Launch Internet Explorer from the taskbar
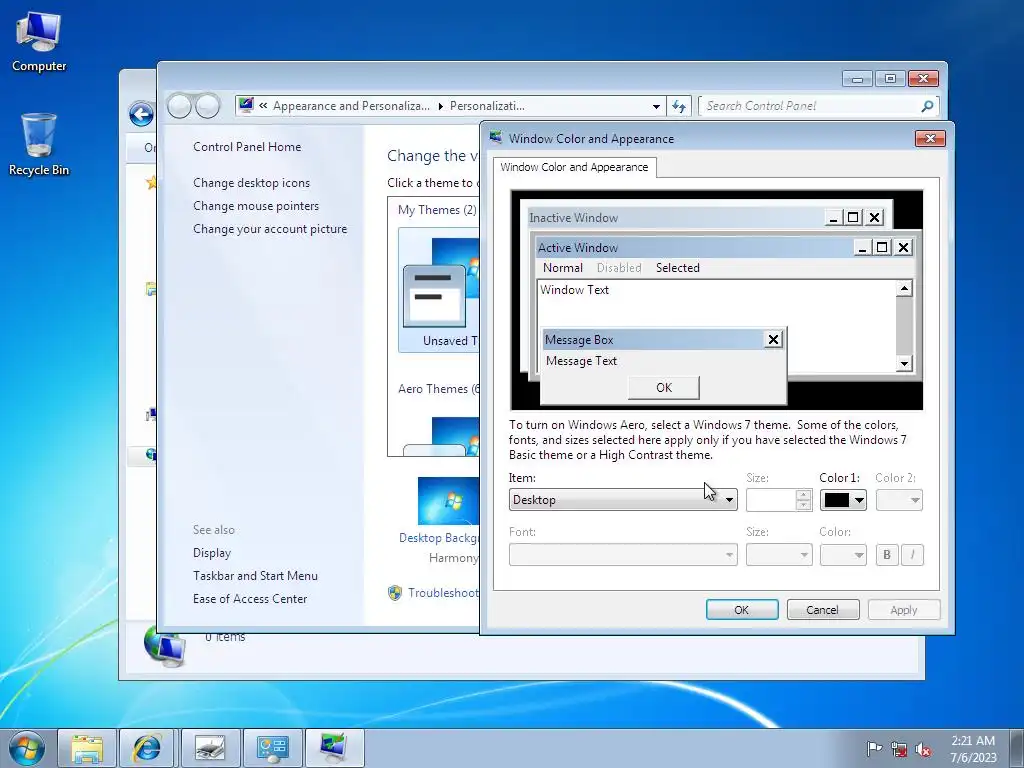This screenshot has width=1024, height=768. (147, 748)
